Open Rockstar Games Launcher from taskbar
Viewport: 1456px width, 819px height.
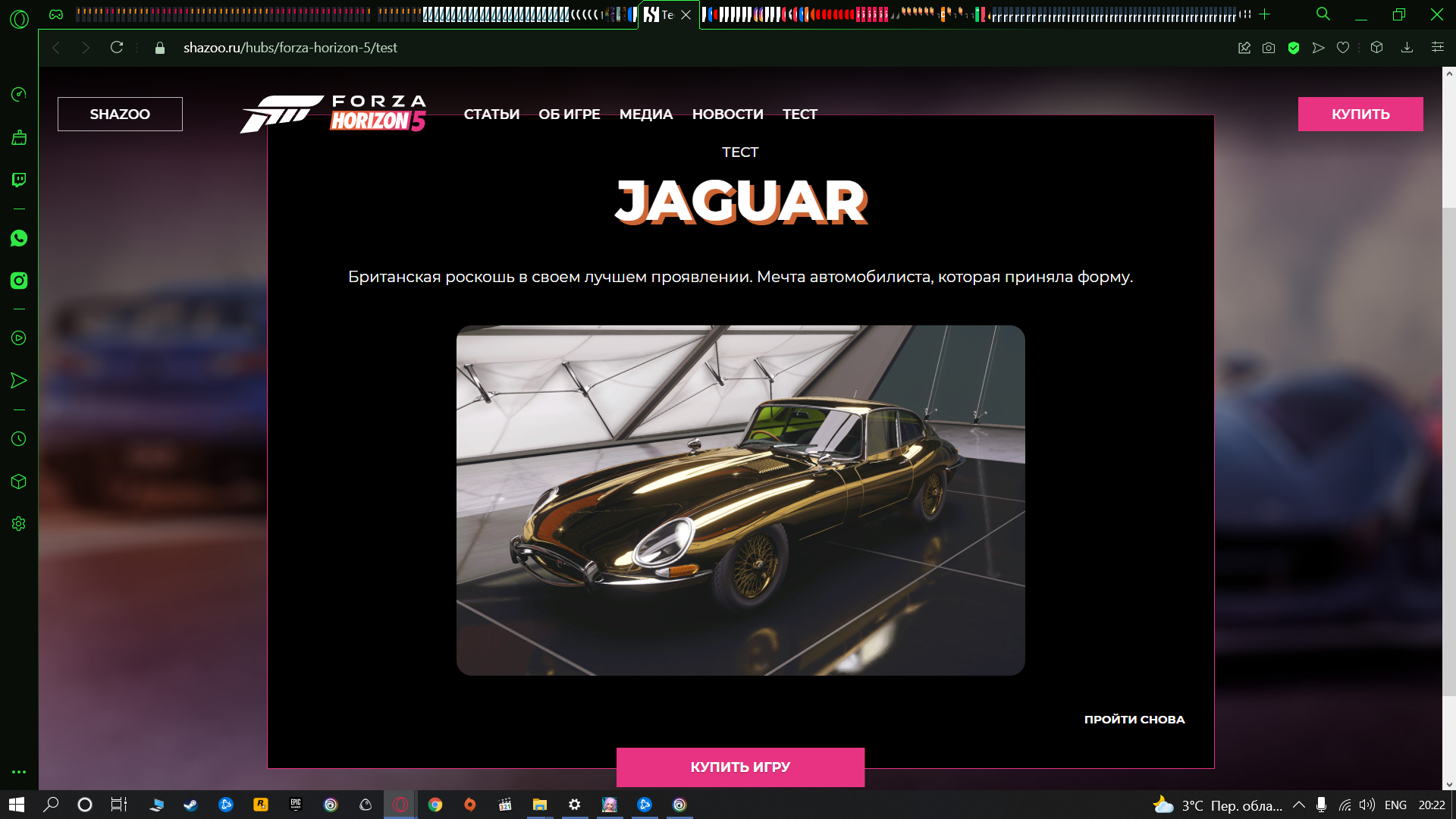tap(260, 805)
